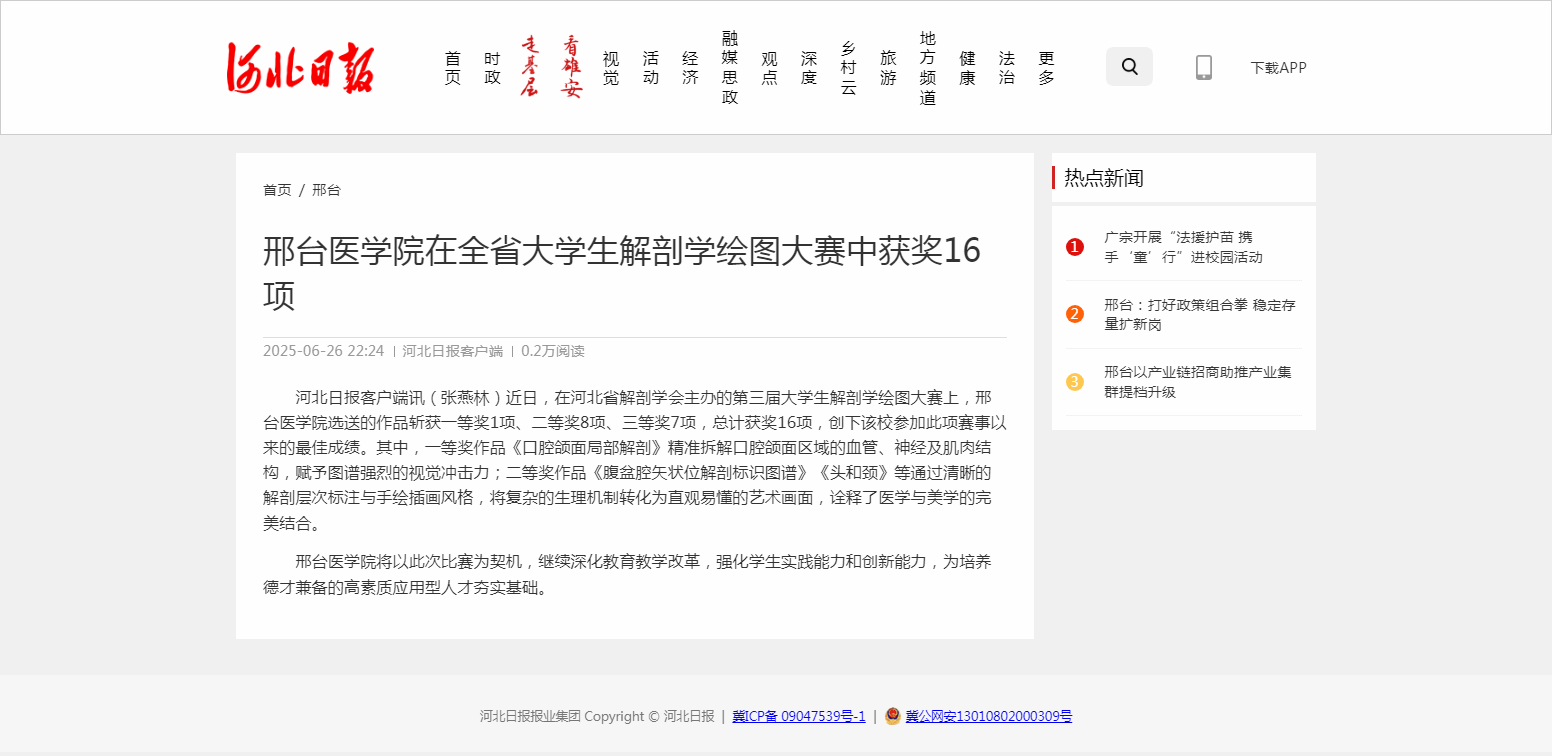Click the red 看雄安 calligraphy icon
Screen dimensions: 1552x756
pos(571,67)
